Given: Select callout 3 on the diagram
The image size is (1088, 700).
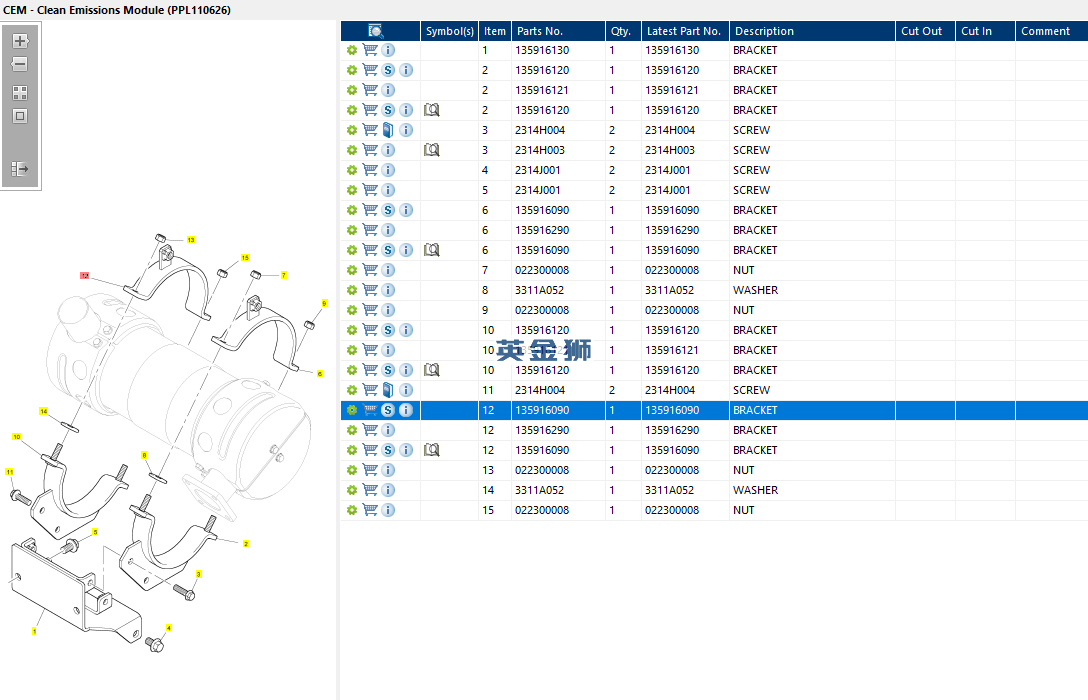Looking at the screenshot, I should pos(198,574).
